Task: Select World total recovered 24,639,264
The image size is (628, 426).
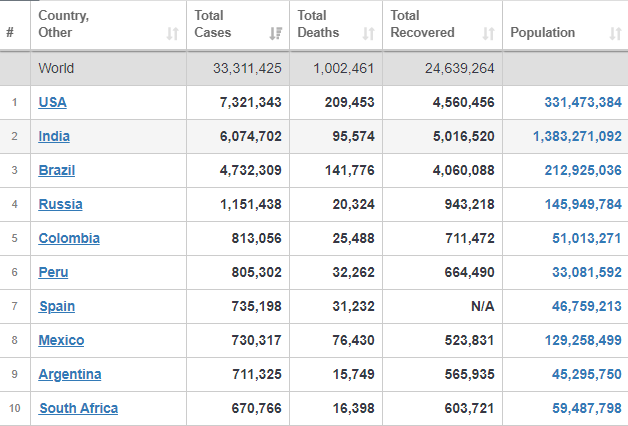Action: tap(459, 68)
